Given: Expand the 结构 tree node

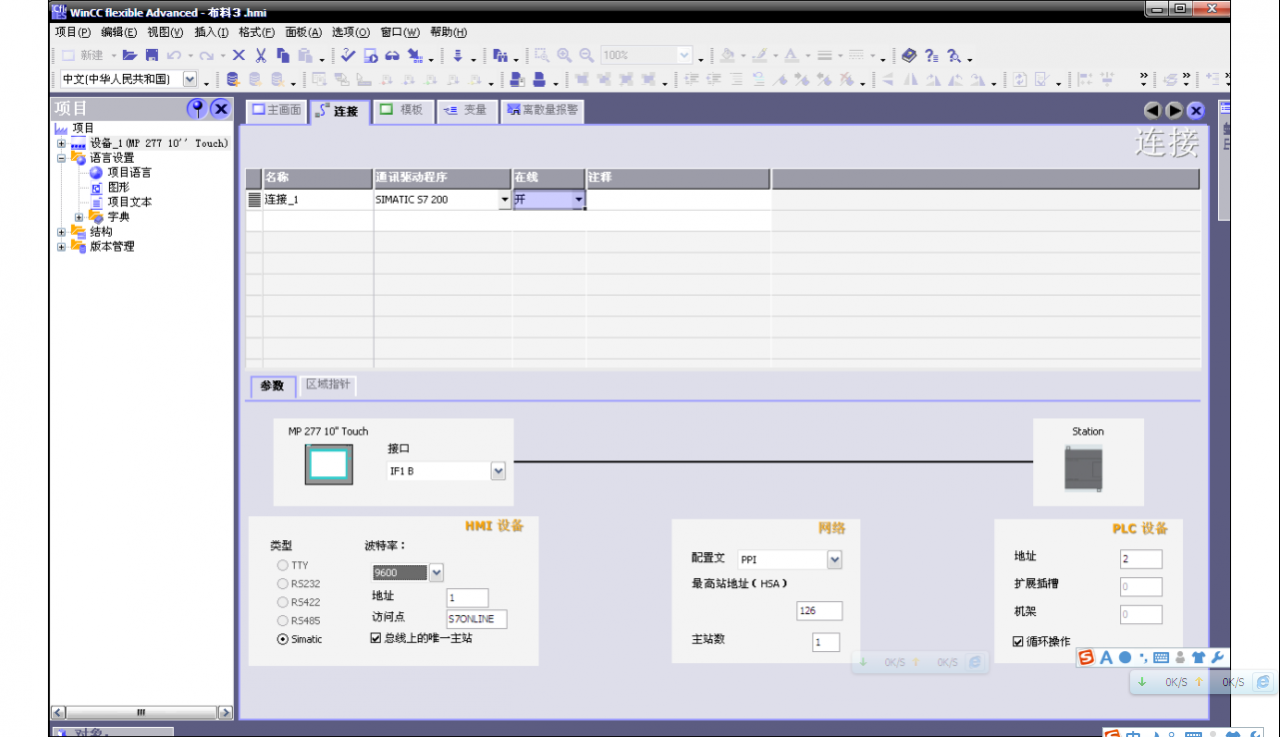Looking at the screenshot, I should pyautogui.click(x=61, y=232).
